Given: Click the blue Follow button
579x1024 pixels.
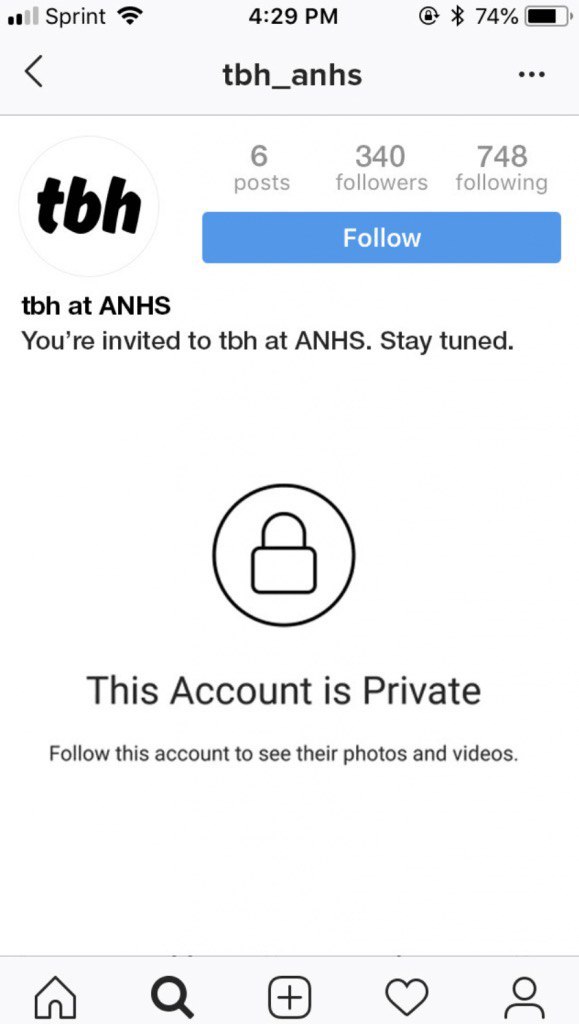Looking at the screenshot, I should tap(381, 238).
